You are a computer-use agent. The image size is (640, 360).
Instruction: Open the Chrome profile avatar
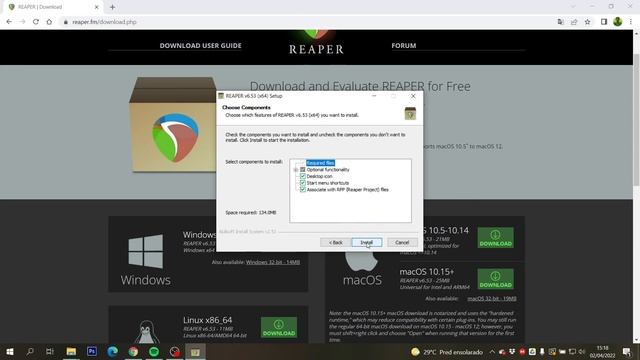point(618,22)
